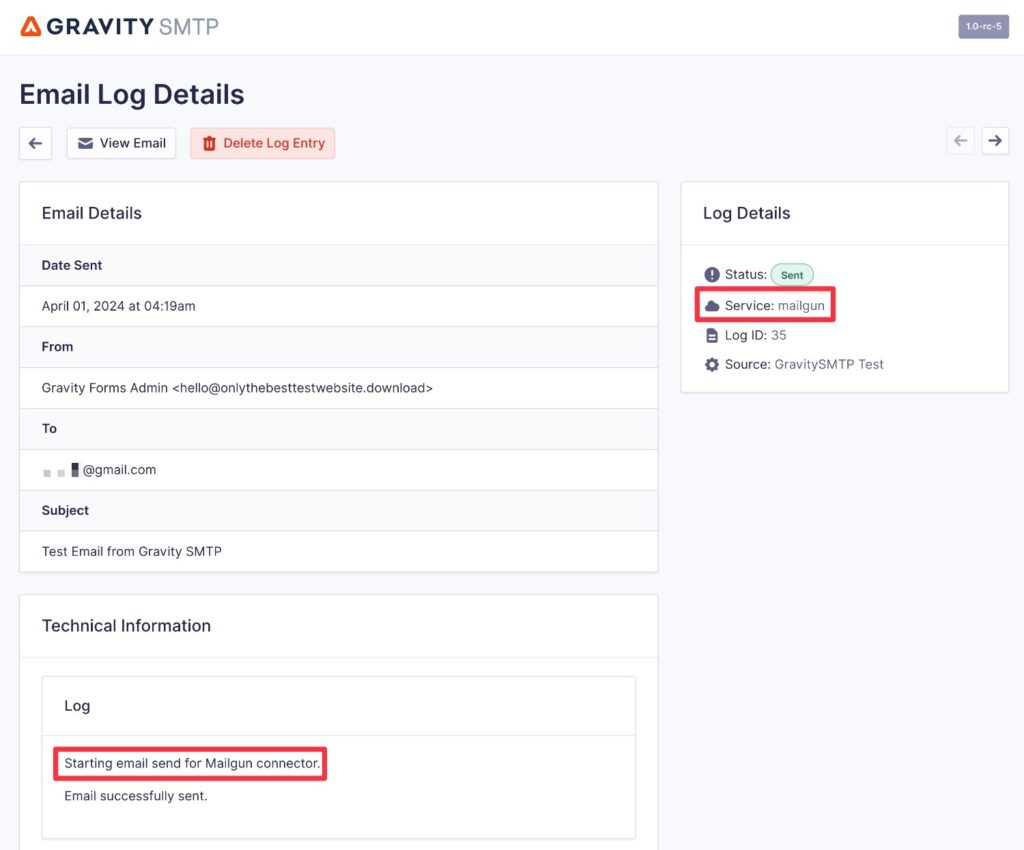Click the cloud icon beside Service
Viewport: 1024px width, 850px height.
click(x=709, y=304)
